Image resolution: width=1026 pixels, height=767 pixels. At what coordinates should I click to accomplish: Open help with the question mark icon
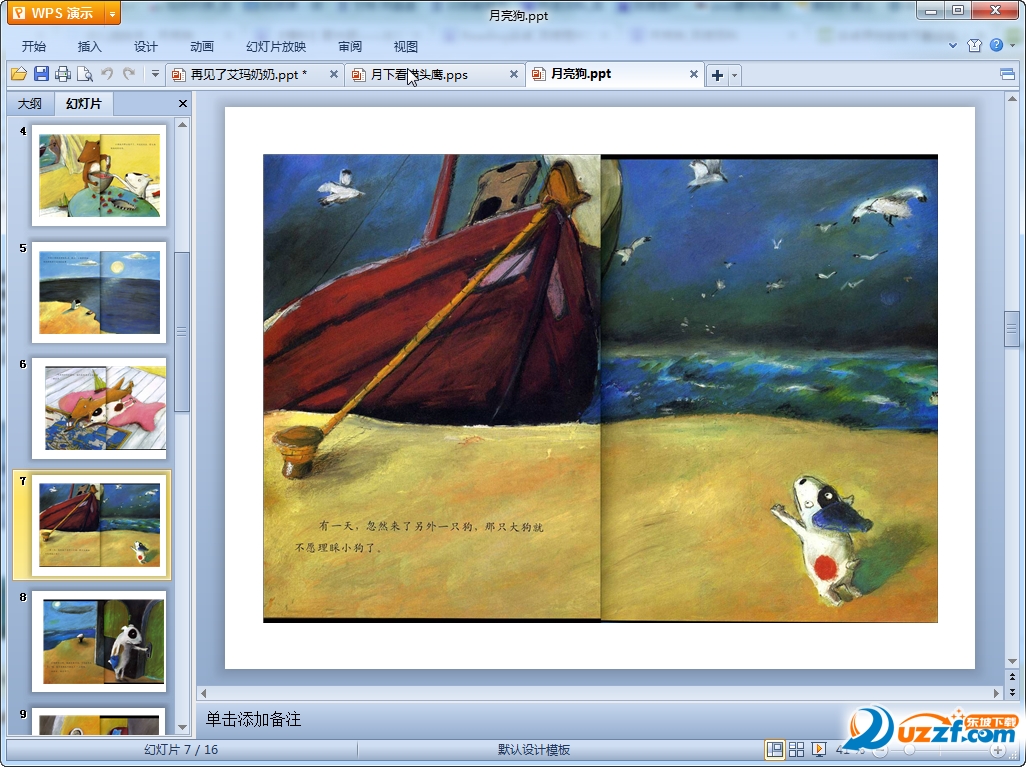[996, 45]
